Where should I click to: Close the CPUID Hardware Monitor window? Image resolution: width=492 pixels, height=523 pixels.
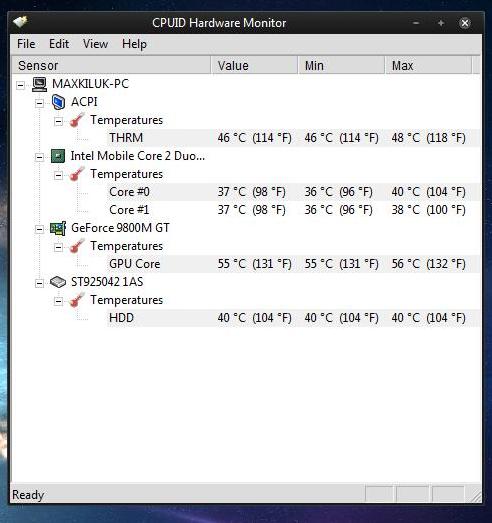[x=465, y=23]
